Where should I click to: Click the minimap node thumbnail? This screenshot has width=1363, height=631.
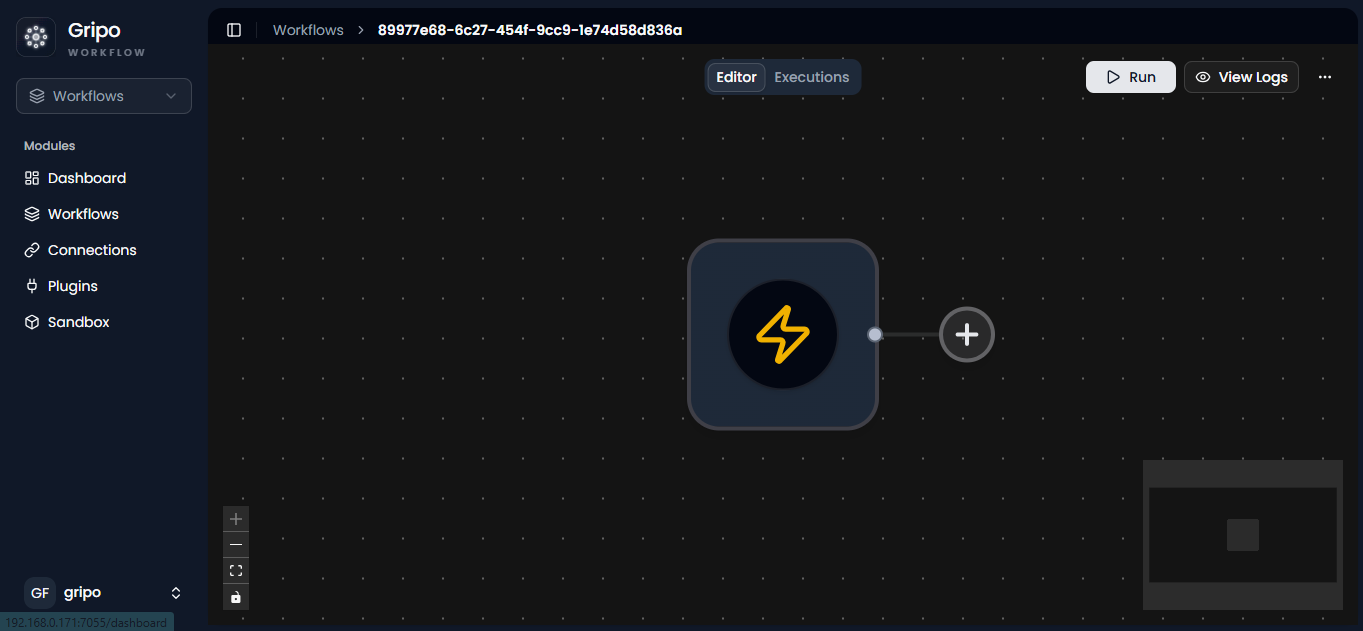1243,535
